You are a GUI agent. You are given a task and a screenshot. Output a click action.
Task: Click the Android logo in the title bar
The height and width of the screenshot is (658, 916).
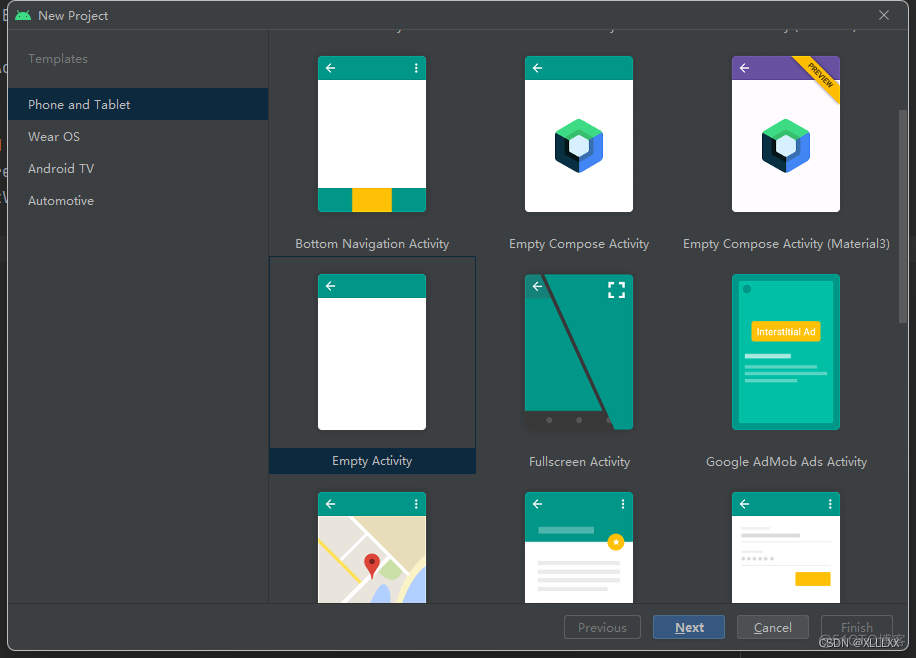(x=23, y=15)
